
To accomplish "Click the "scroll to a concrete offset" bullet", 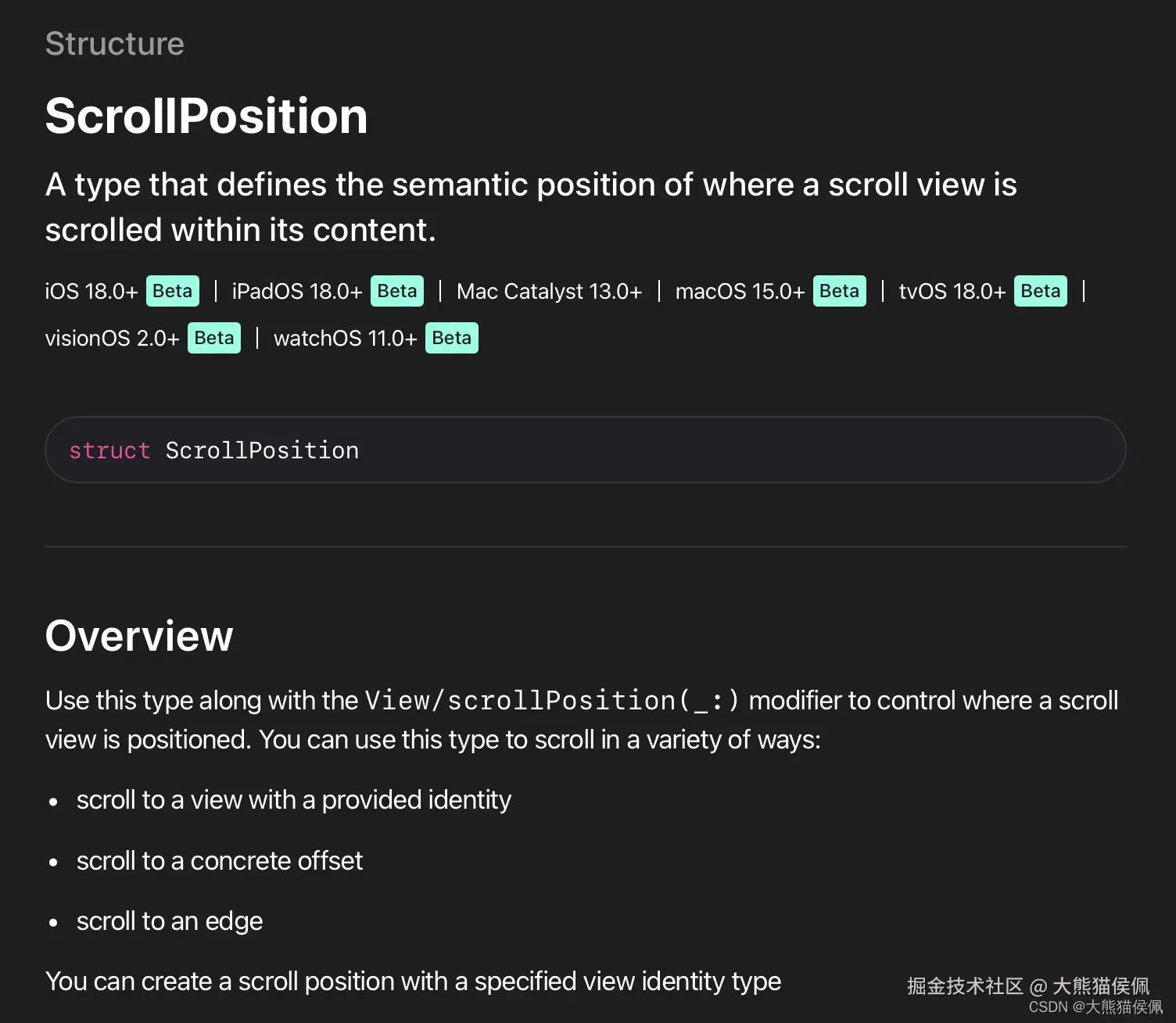I will click(220, 861).
